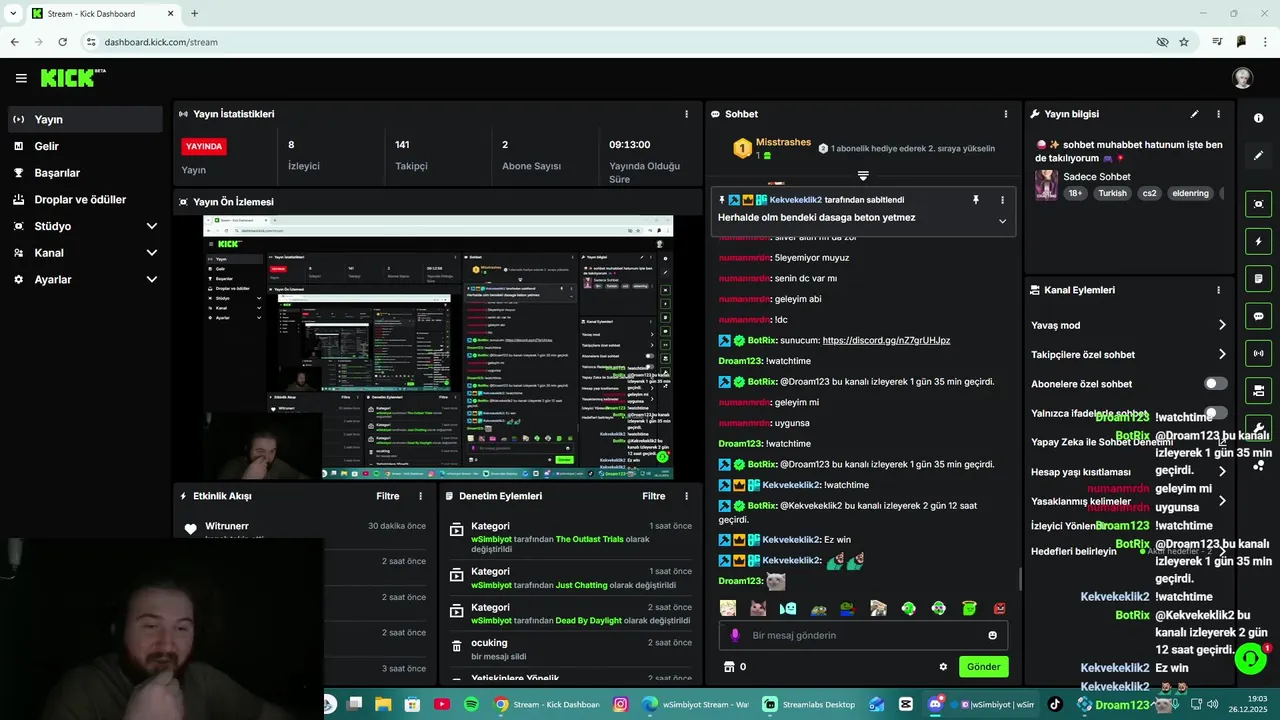Open Kanal Eylemleri three-dot menu
Screen dimensions: 1280x720
pyautogui.click(x=1218, y=290)
